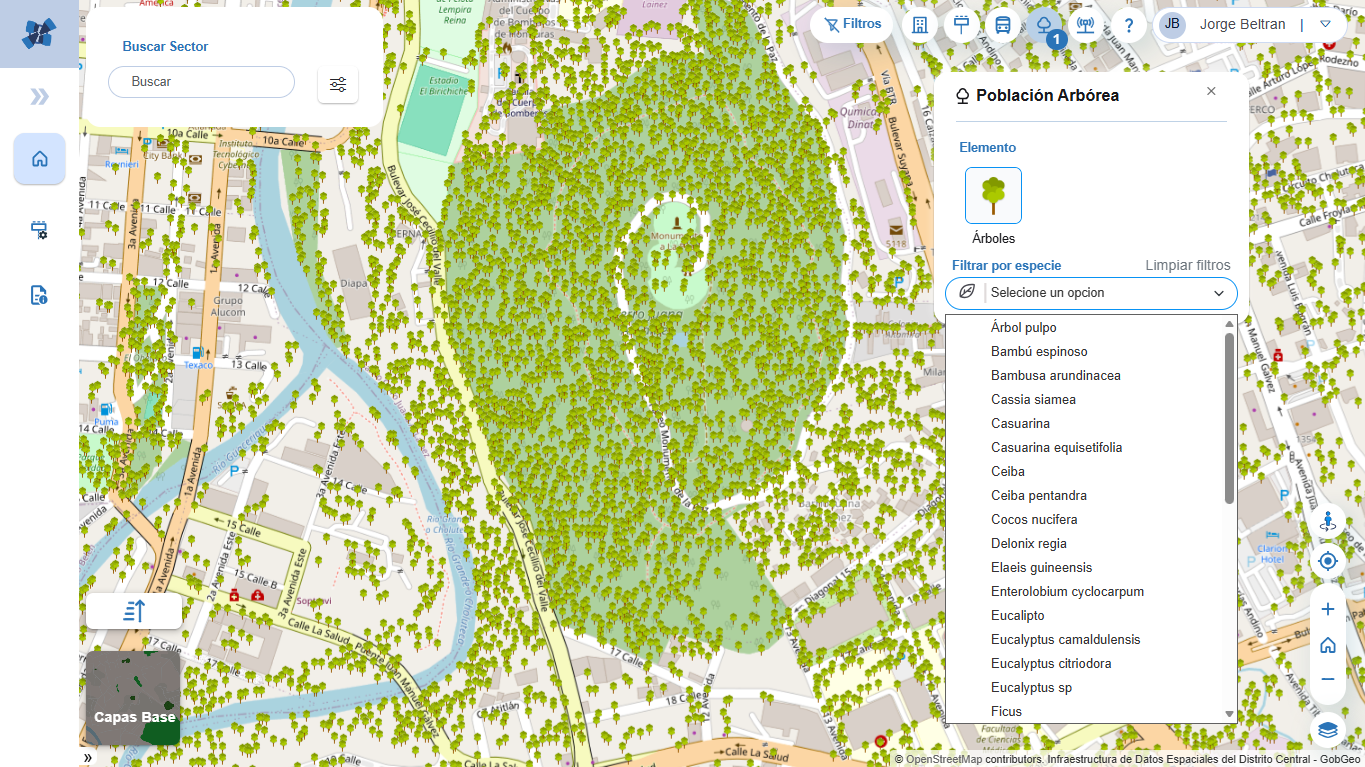Viewport: 1365px width, 767px height.
Task: Open the Jorge Beltran user menu arrow
Action: [1326, 24]
